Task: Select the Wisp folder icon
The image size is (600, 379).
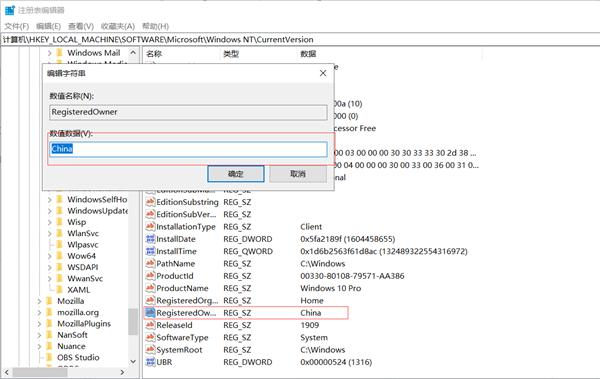Action: click(x=59, y=222)
